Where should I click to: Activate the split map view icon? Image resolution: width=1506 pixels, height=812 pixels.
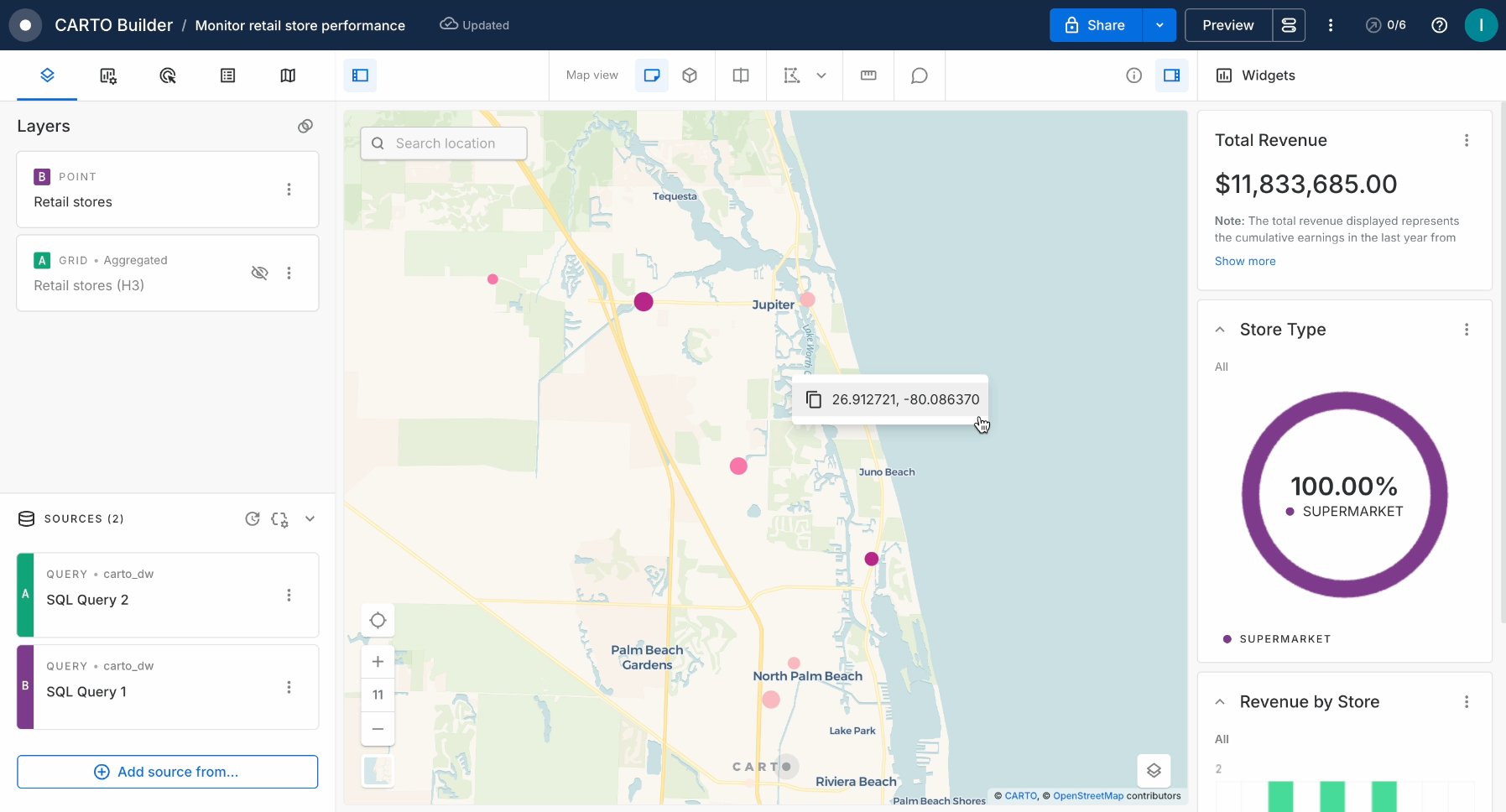tap(741, 75)
